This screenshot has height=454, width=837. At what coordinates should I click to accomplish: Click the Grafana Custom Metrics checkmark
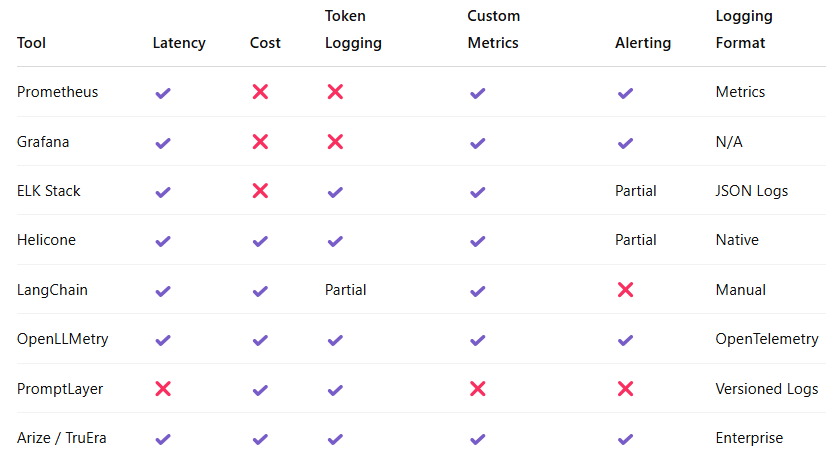477,143
